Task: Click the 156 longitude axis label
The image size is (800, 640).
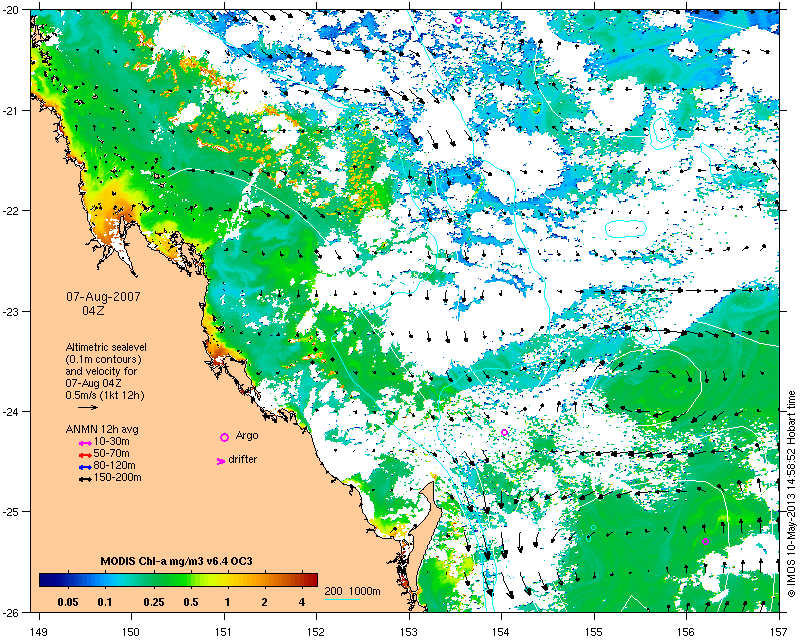Action: 687,632
